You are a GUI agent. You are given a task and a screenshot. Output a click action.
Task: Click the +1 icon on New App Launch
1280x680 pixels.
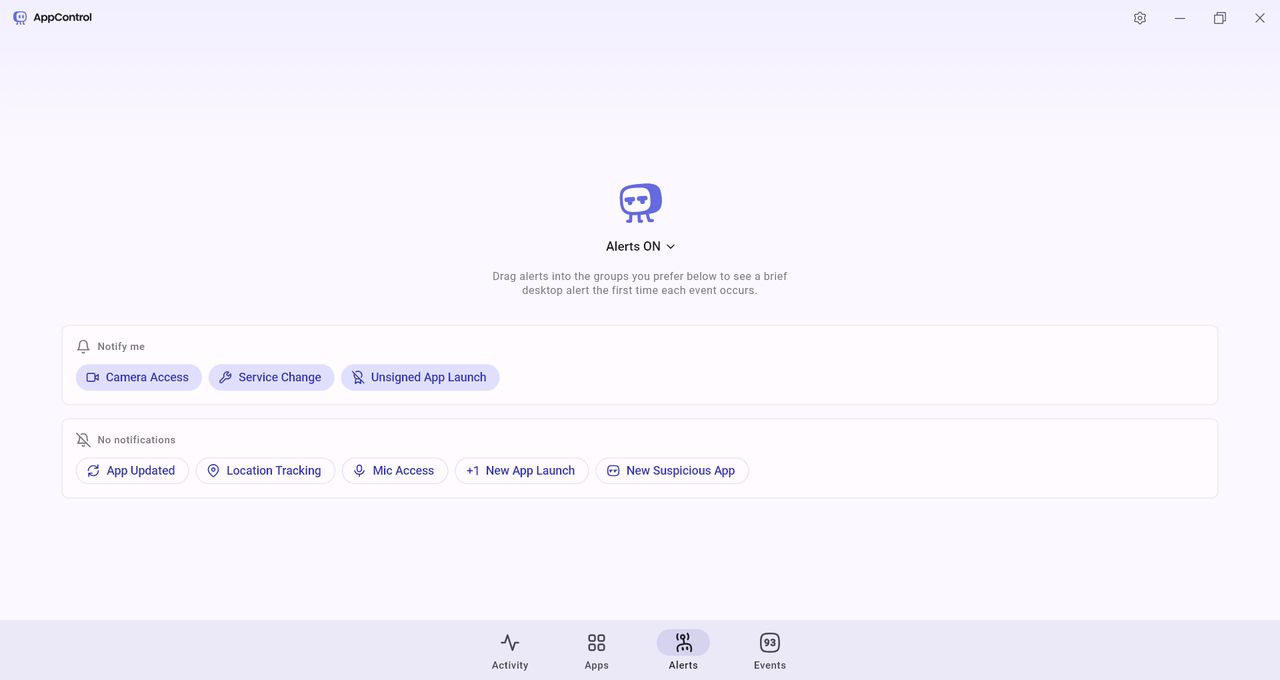pyautogui.click(x=473, y=471)
